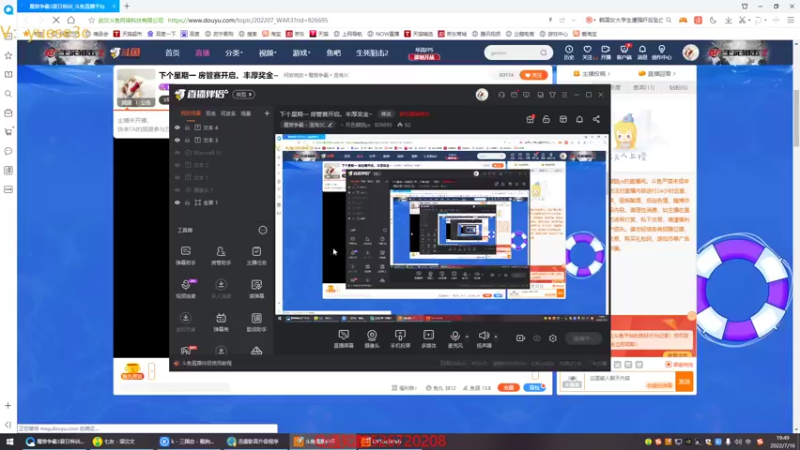The width and height of the screenshot is (800, 450).
Task: Click the 扬声器 speaker icon
Action: [484, 338]
